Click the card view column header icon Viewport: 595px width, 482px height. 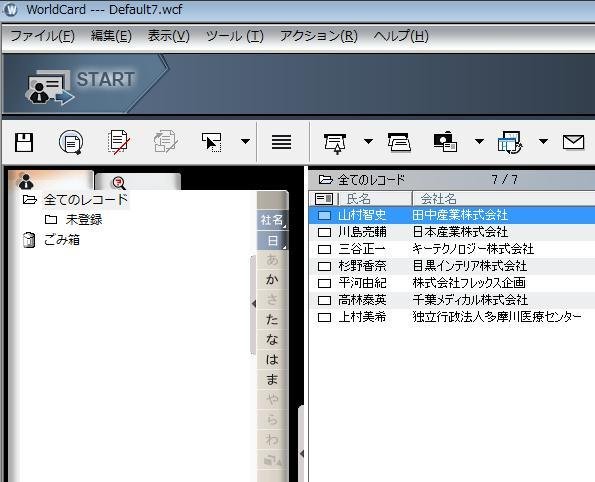(x=323, y=198)
